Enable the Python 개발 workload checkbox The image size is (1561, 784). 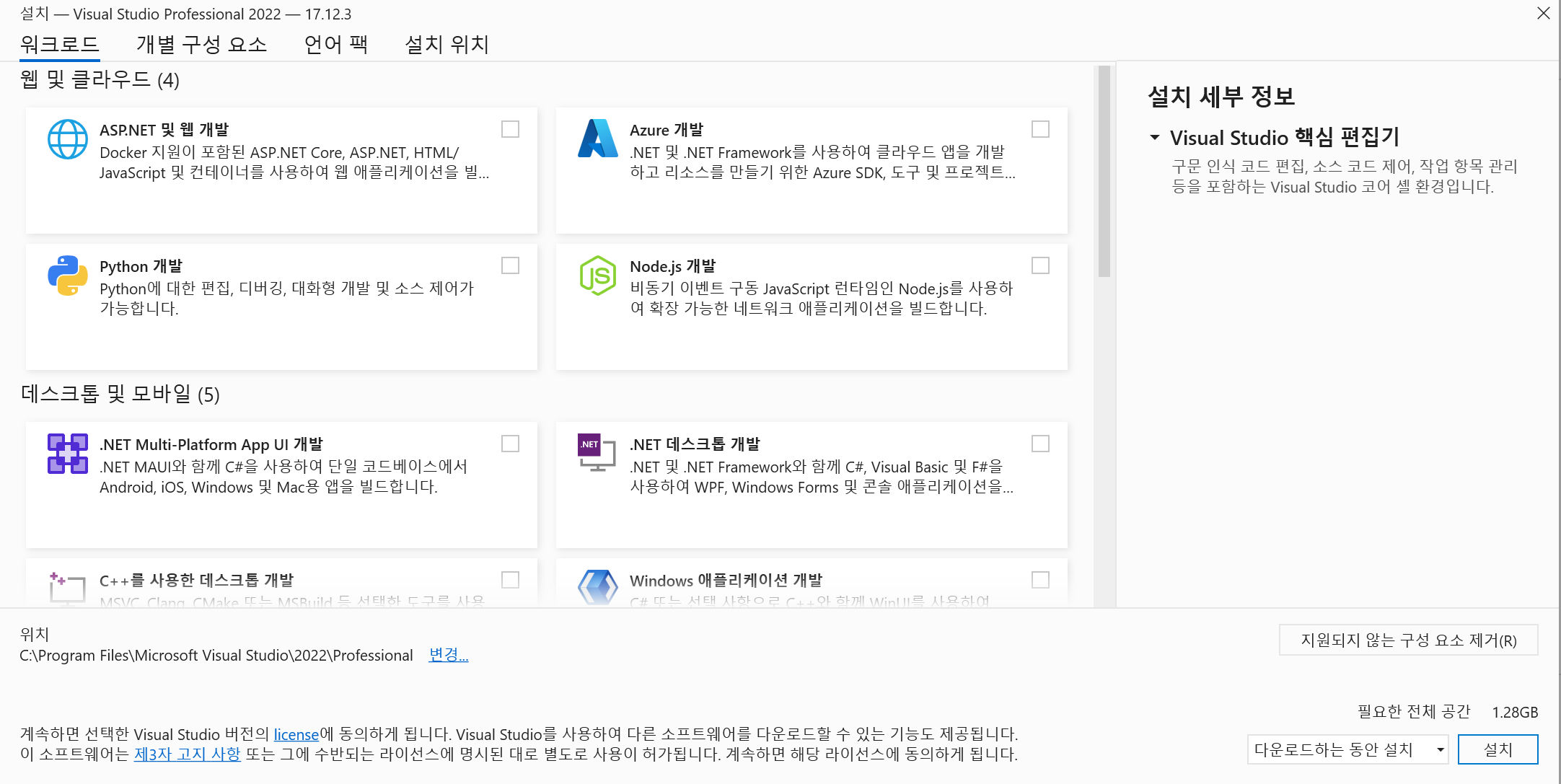tap(510, 265)
